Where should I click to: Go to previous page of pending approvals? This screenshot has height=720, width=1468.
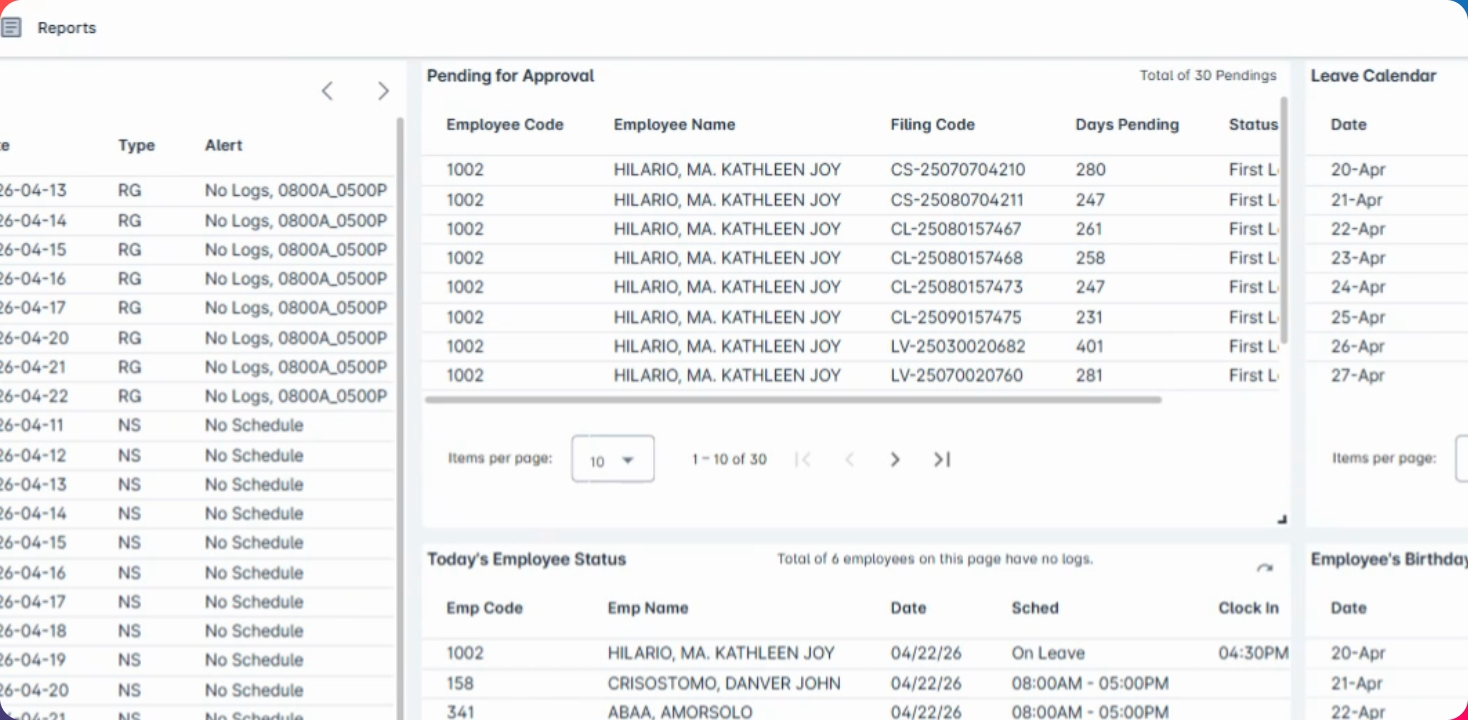pos(849,459)
